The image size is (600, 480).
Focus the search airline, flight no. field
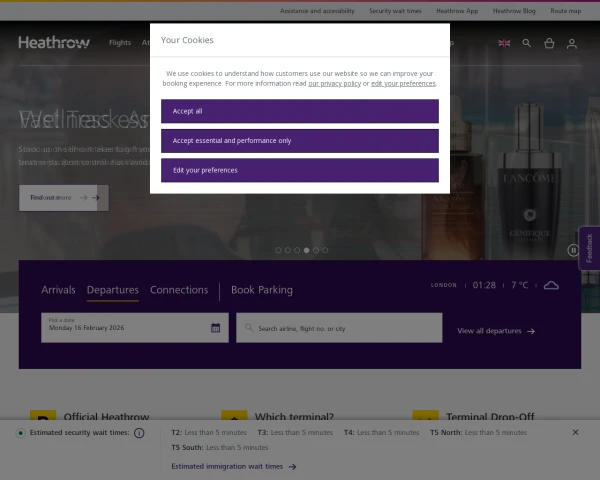point(339,328)
